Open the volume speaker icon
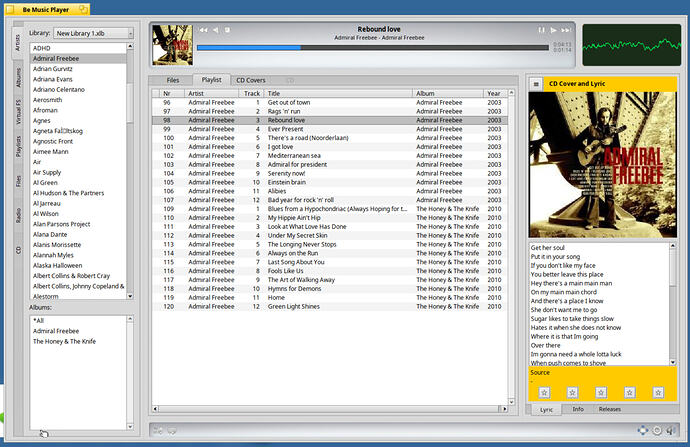The image size is (690, 447). coord(671,431)
